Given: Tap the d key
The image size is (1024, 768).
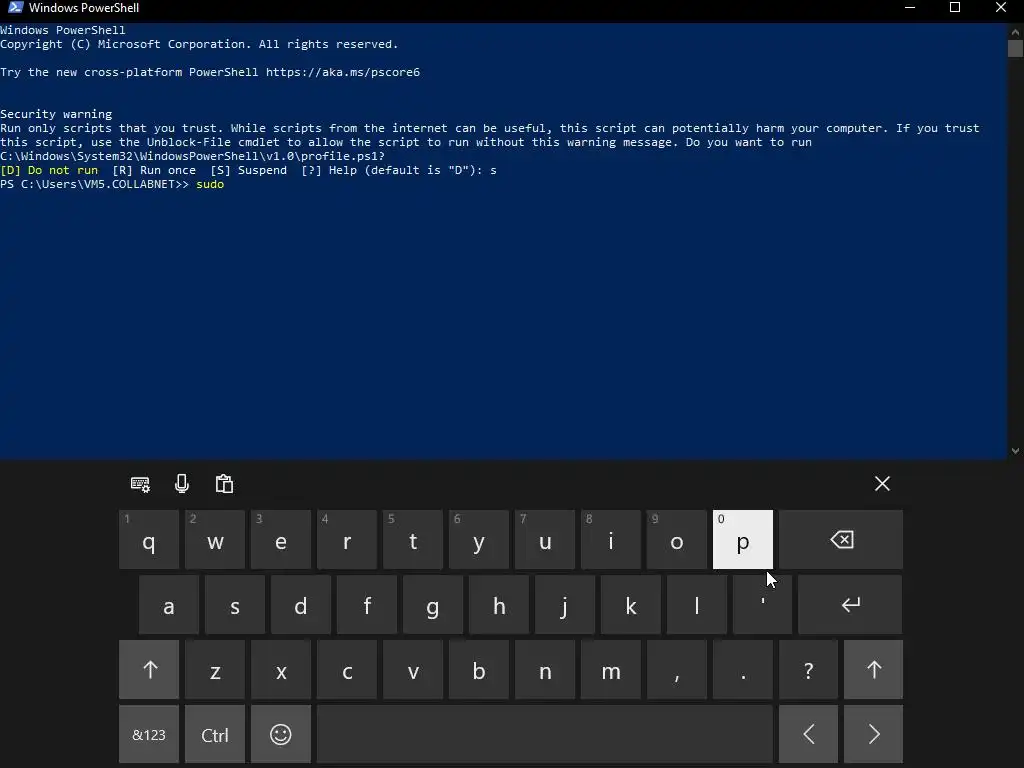Looking at the screenshot, I should pos(300,605).
